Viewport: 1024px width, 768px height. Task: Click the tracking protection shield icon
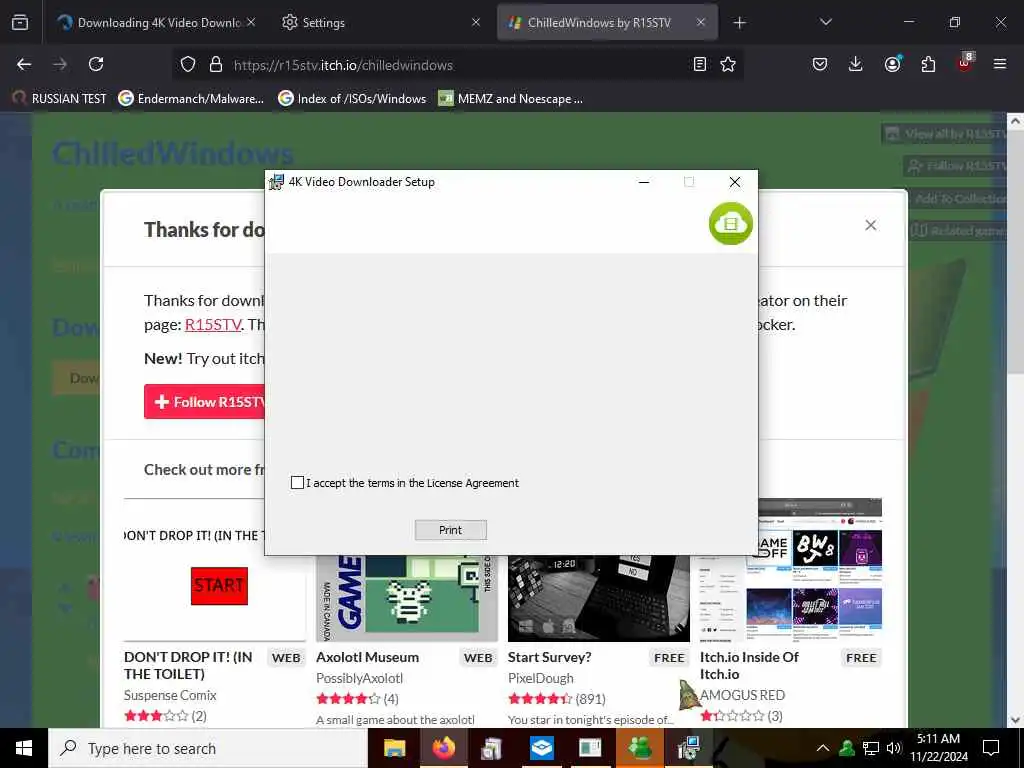pos(188,65)
